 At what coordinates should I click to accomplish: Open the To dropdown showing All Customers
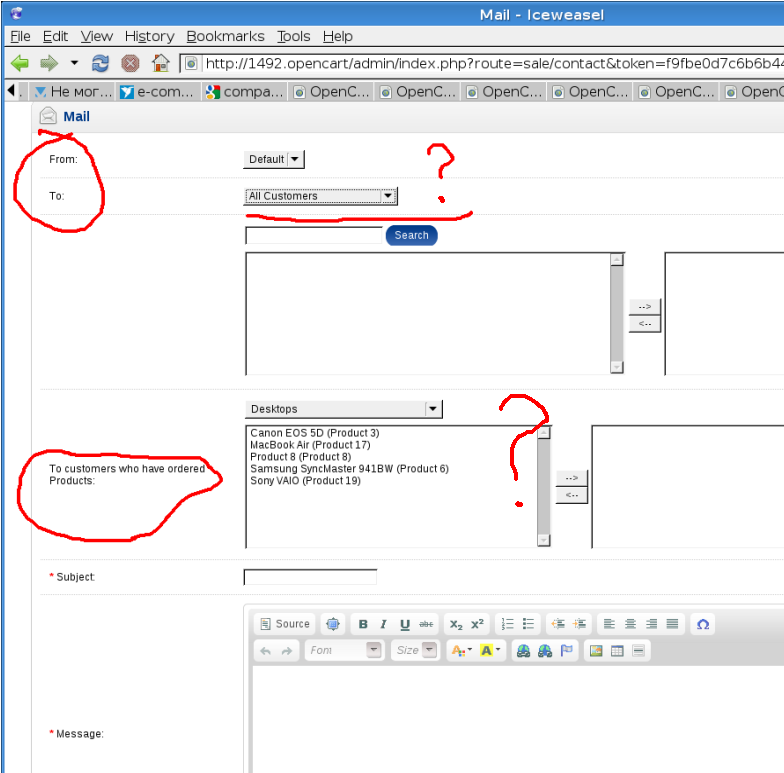tap(320, 196)
